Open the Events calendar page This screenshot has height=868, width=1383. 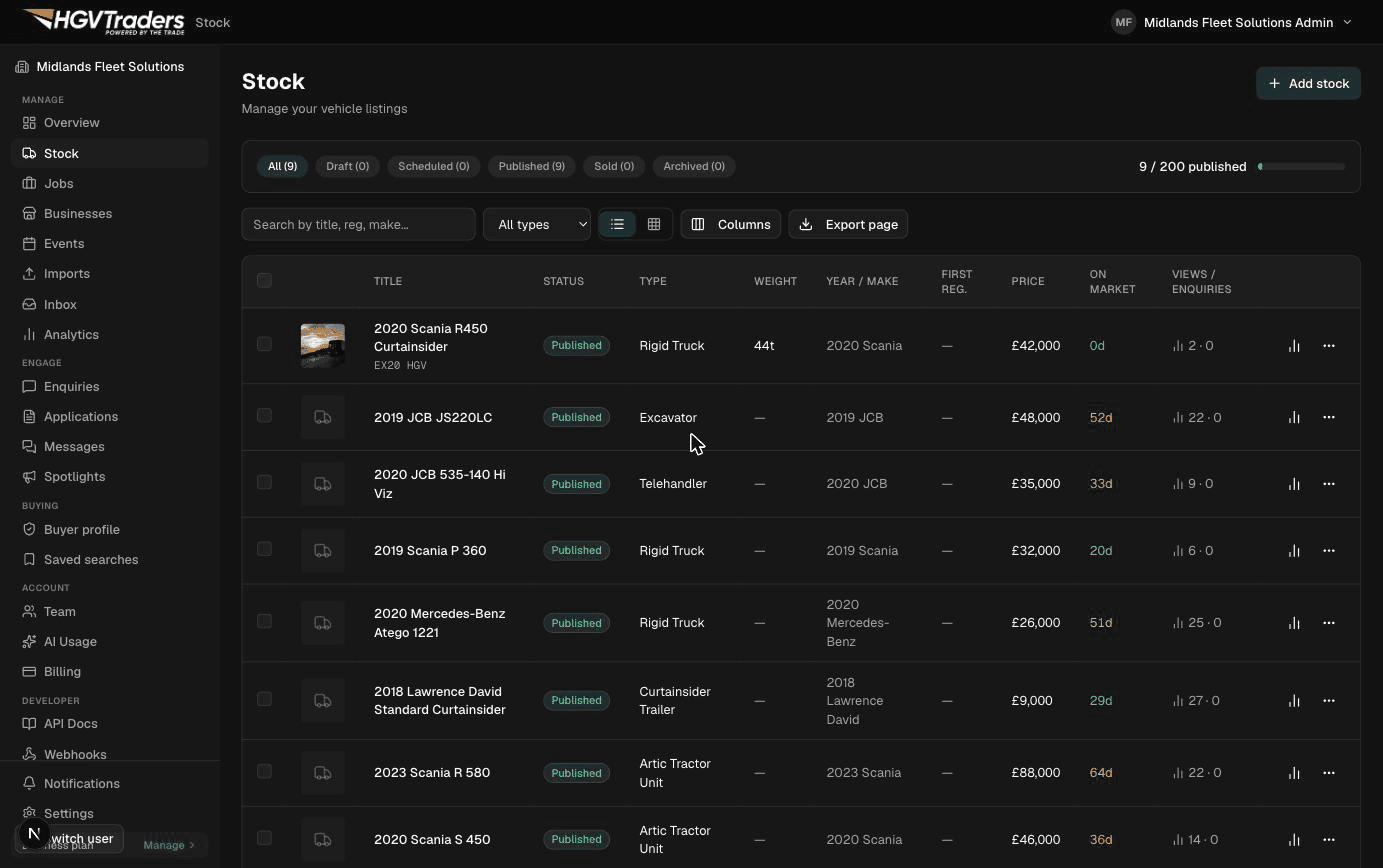point(110,243)
